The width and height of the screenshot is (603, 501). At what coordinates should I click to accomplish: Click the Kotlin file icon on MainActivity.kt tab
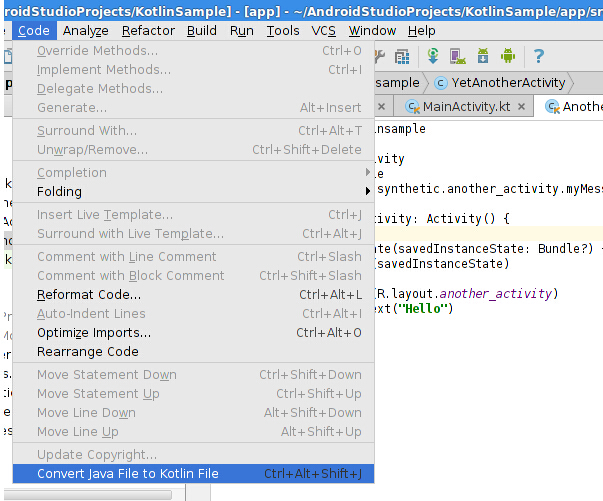pyautogui.click(x=412, y=107)
